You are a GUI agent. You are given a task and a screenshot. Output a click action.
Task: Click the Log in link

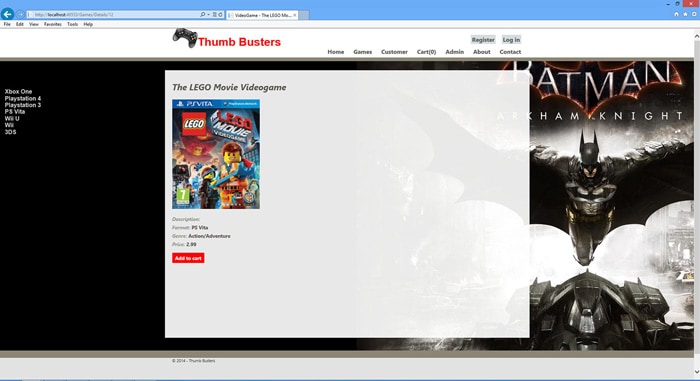coord(511,40)
